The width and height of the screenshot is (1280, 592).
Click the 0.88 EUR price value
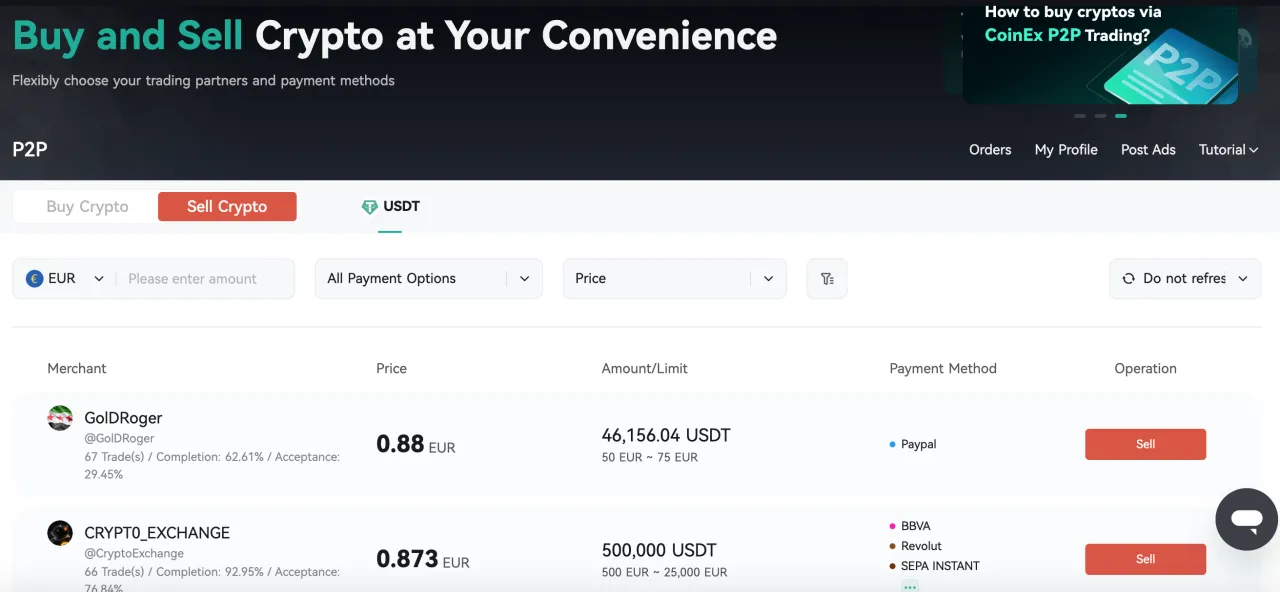coord(415,444)
